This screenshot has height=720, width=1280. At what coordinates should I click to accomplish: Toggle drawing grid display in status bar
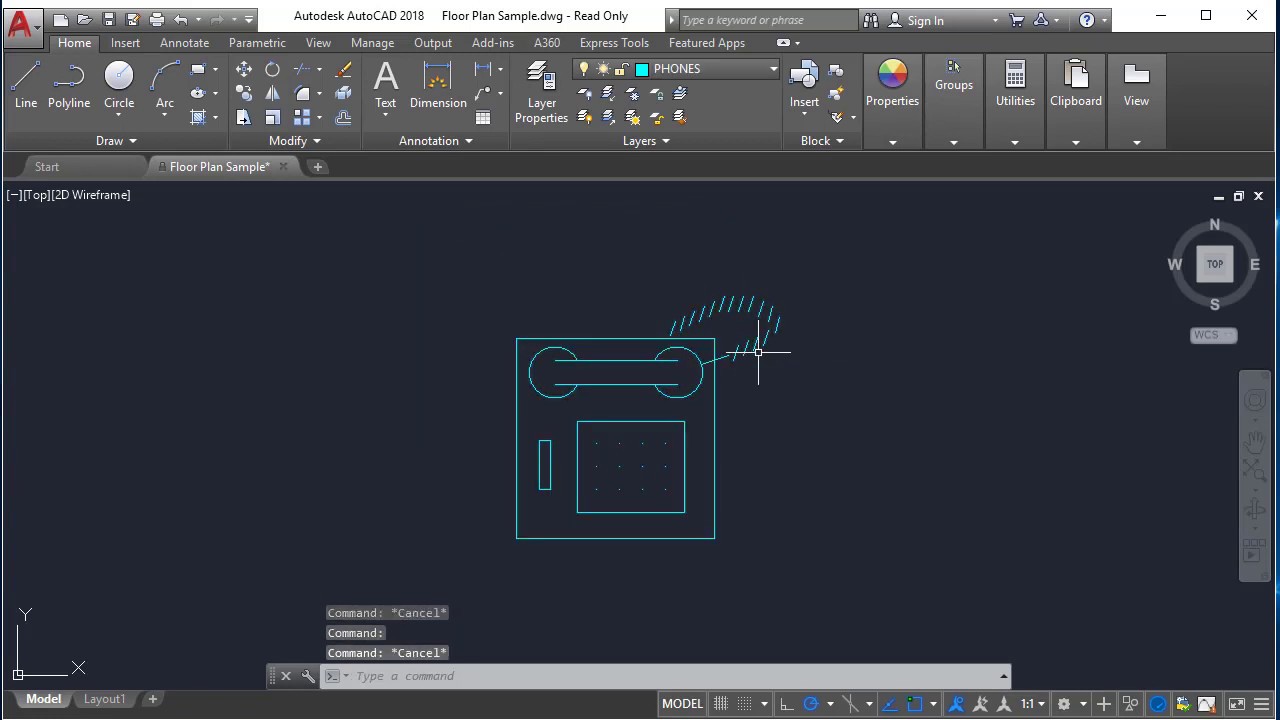[721, 704]
